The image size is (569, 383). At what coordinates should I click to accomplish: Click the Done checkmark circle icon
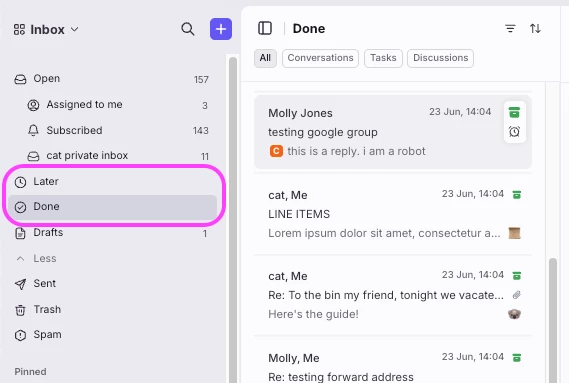(20, 207)
